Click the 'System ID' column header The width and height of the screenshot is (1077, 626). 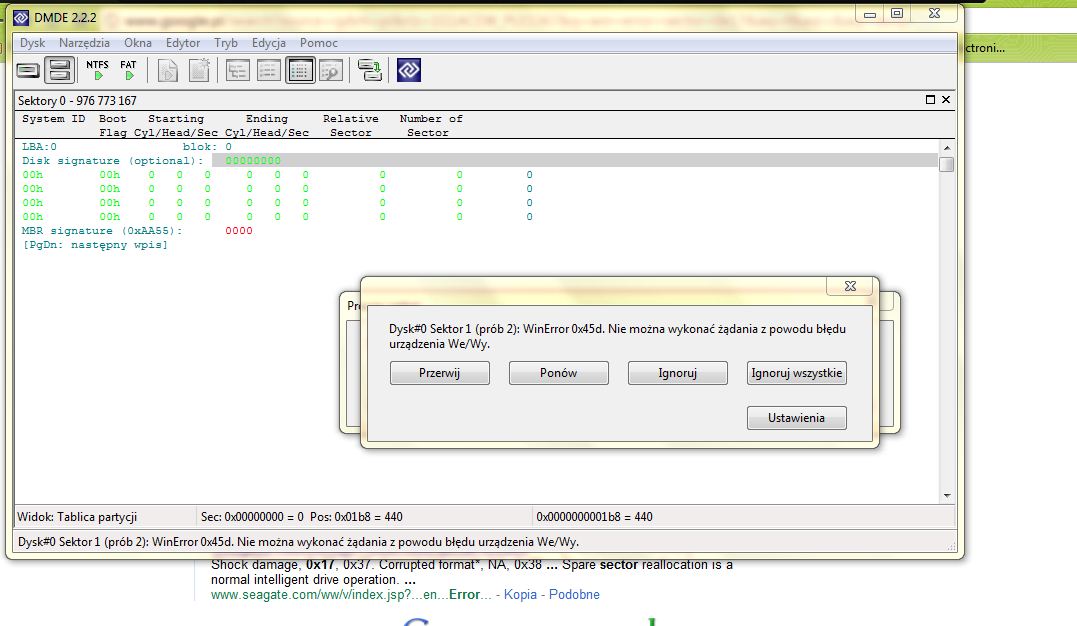pyautogui.click(x=54, y=119)
